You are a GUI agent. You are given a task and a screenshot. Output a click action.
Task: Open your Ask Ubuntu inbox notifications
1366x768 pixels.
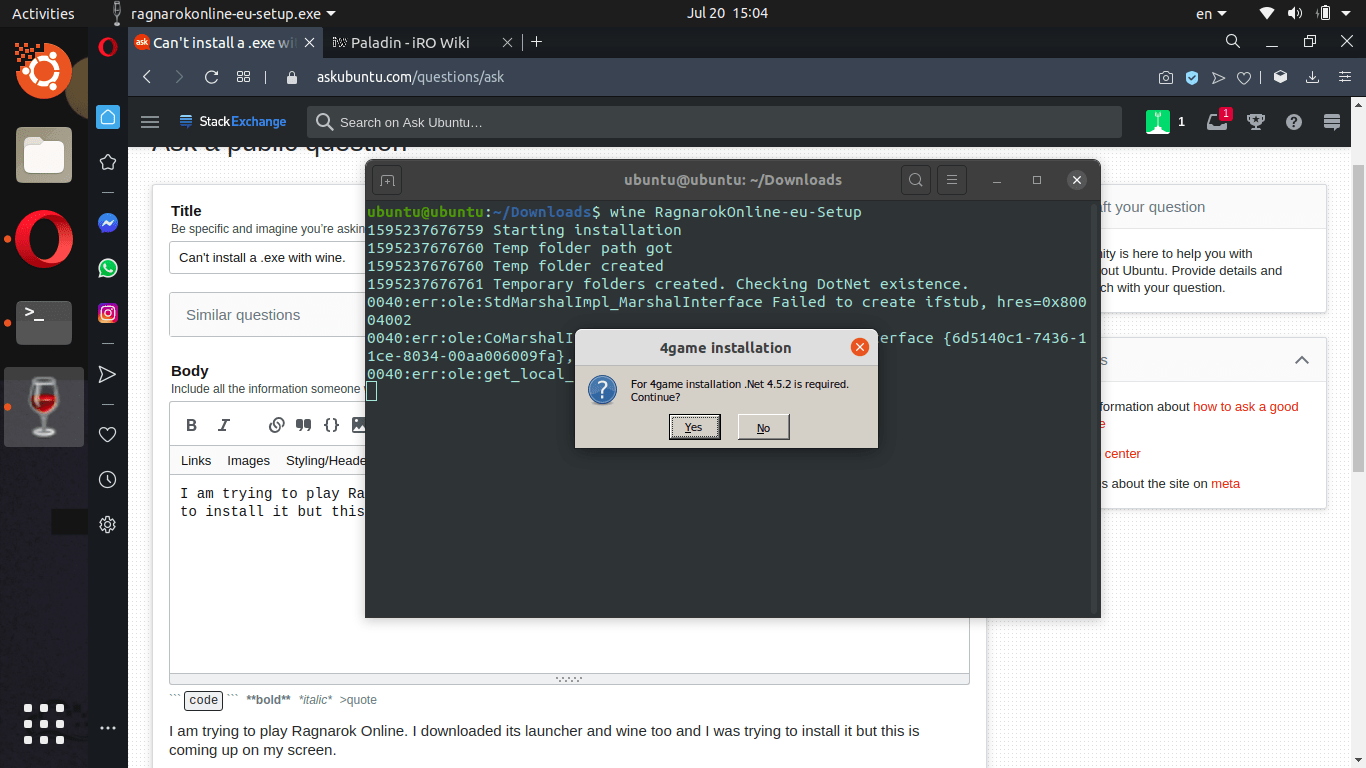point(1218,121)
